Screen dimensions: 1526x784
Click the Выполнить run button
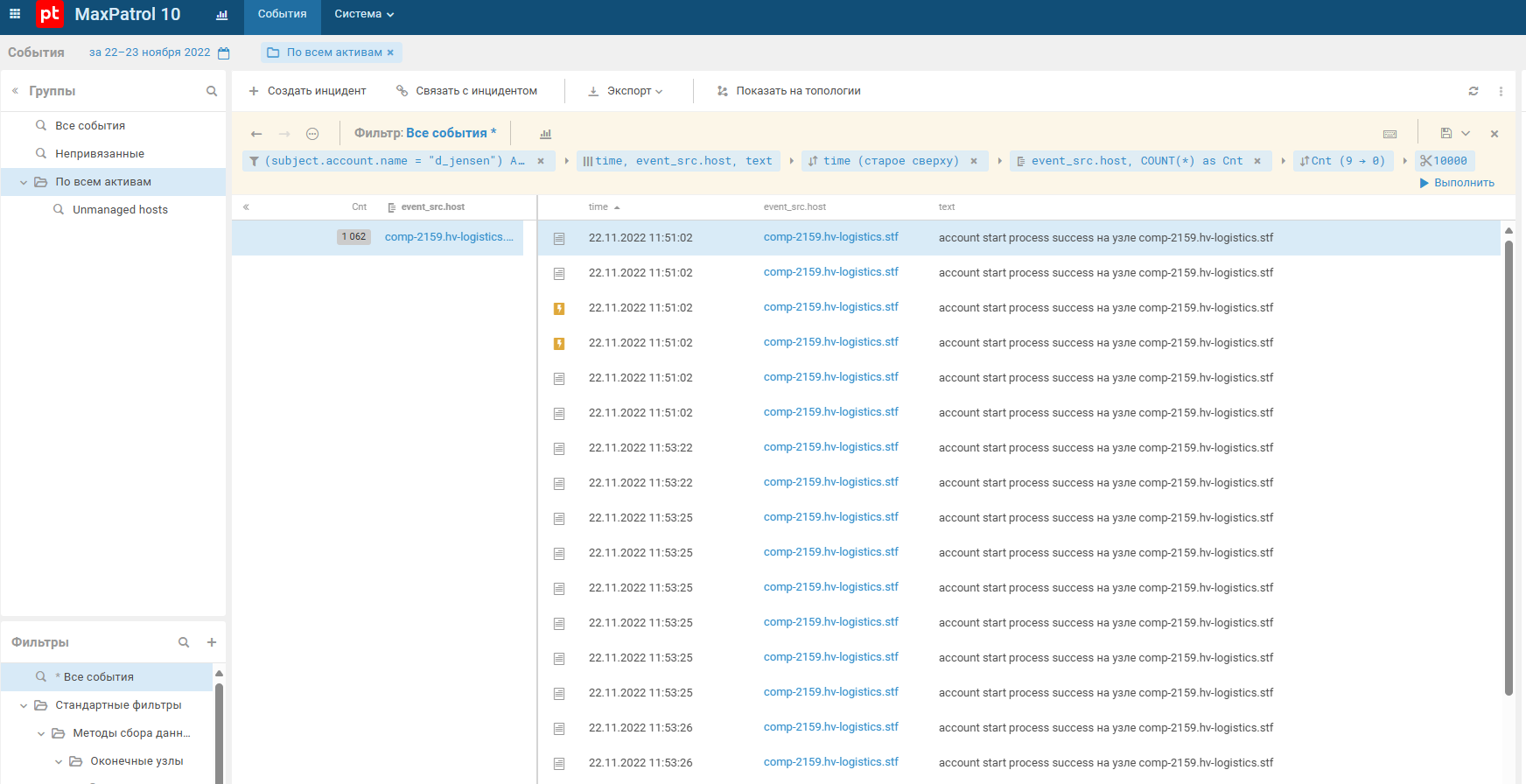[x=1457, y=183]
